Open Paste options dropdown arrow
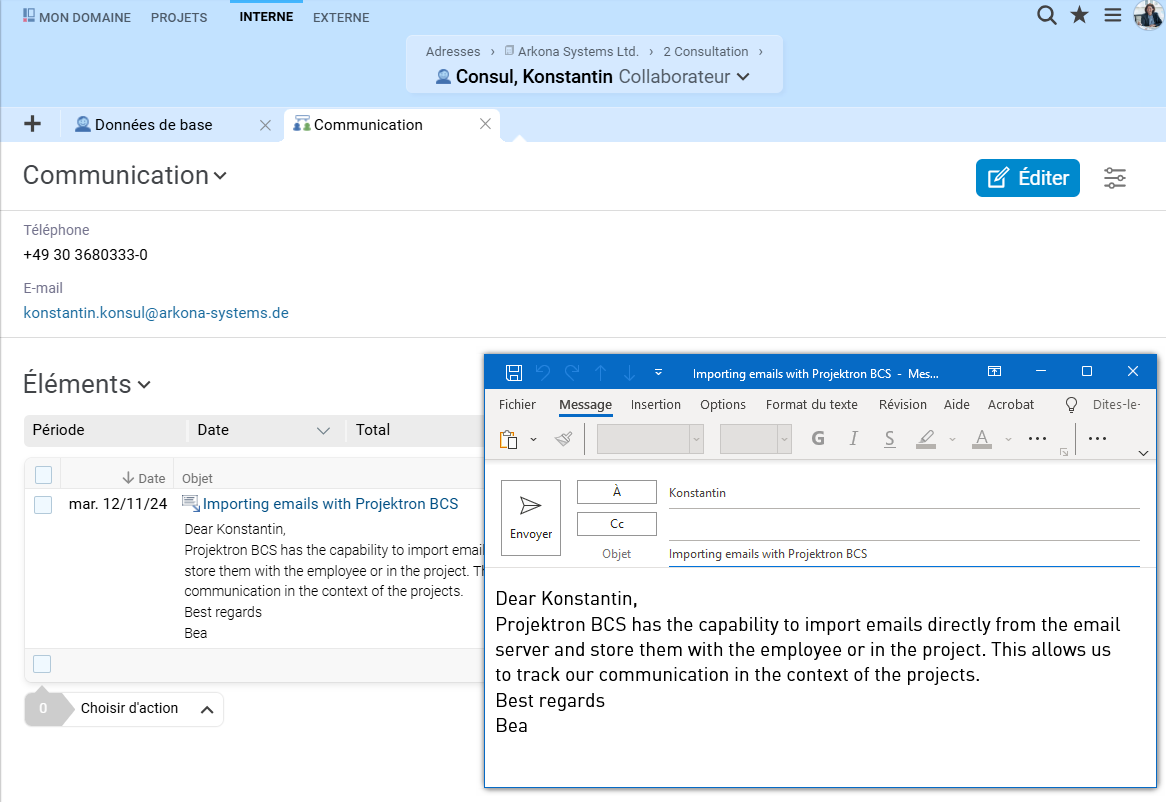Image resolution: width=1166 pixels, height=802 pixels. point(533,440)
